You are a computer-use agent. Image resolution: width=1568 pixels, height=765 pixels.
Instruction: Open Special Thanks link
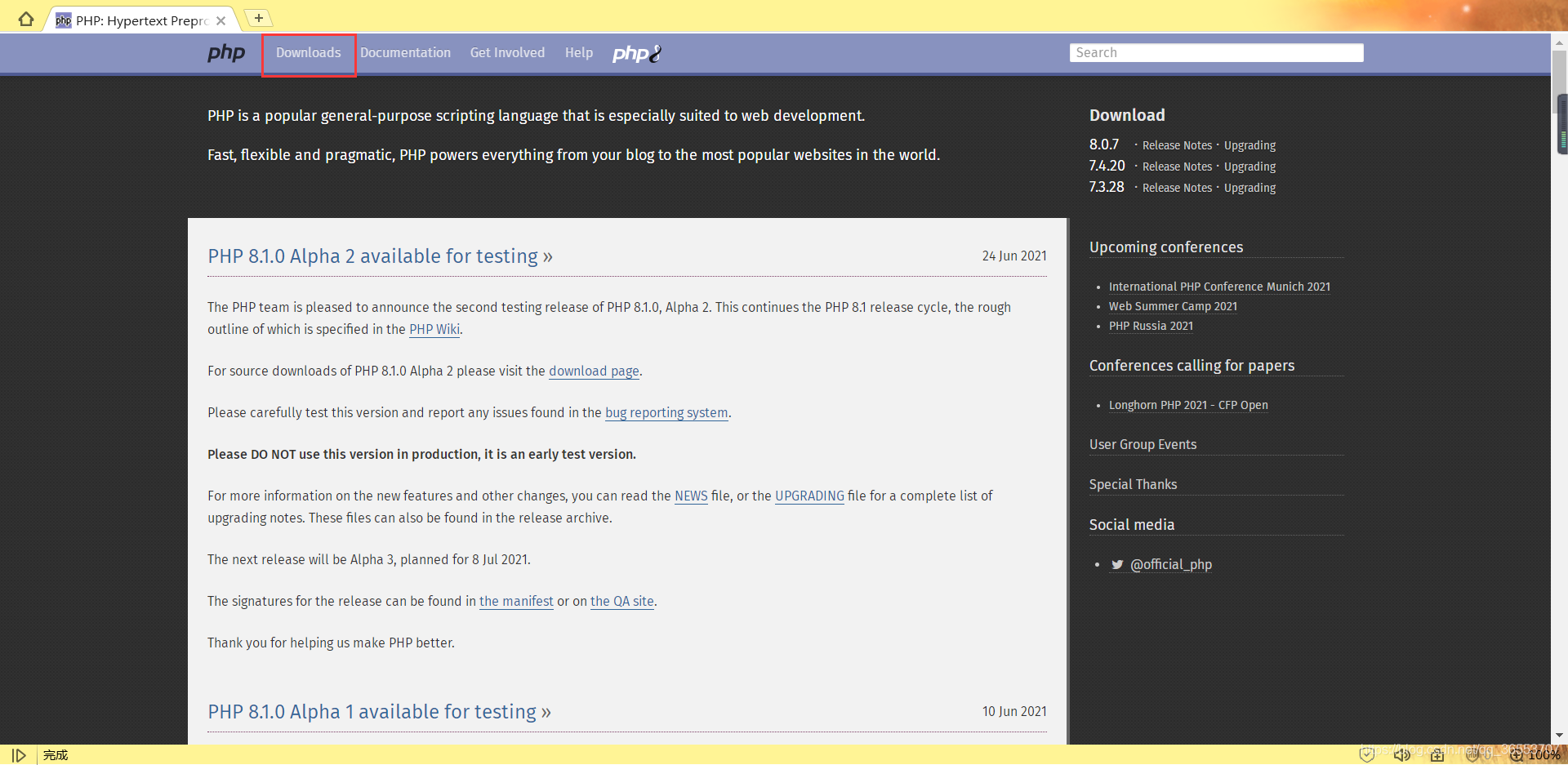[1133, 485]
